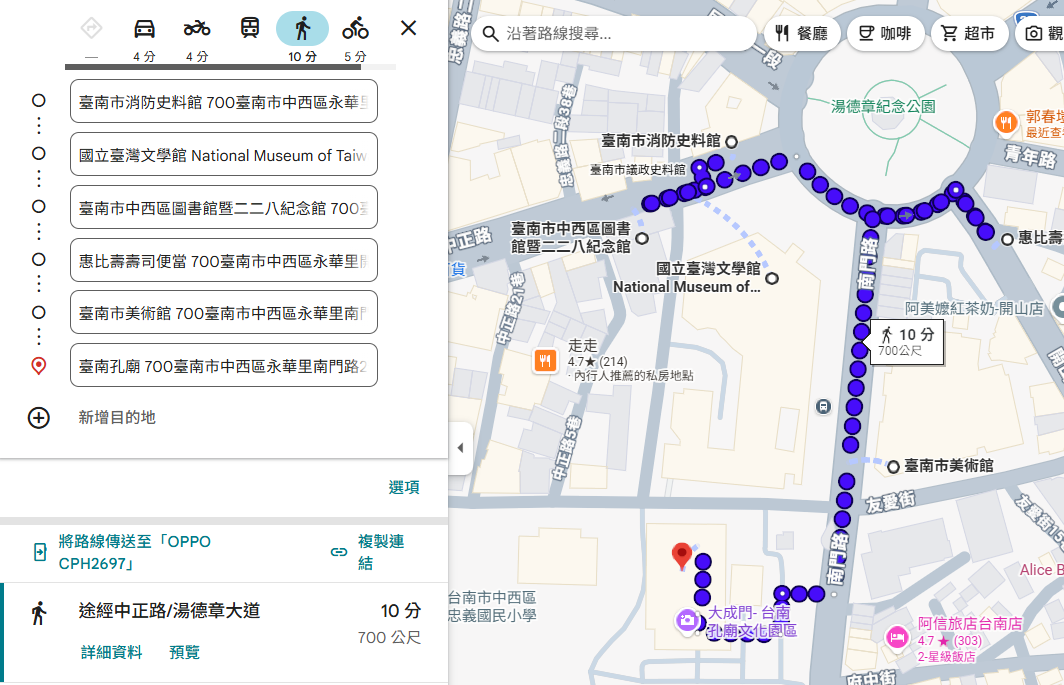The height and width of the screenshot is (685, 1064).
Task: Click the send-to-phone icon
Action: (x=40, y=552)
